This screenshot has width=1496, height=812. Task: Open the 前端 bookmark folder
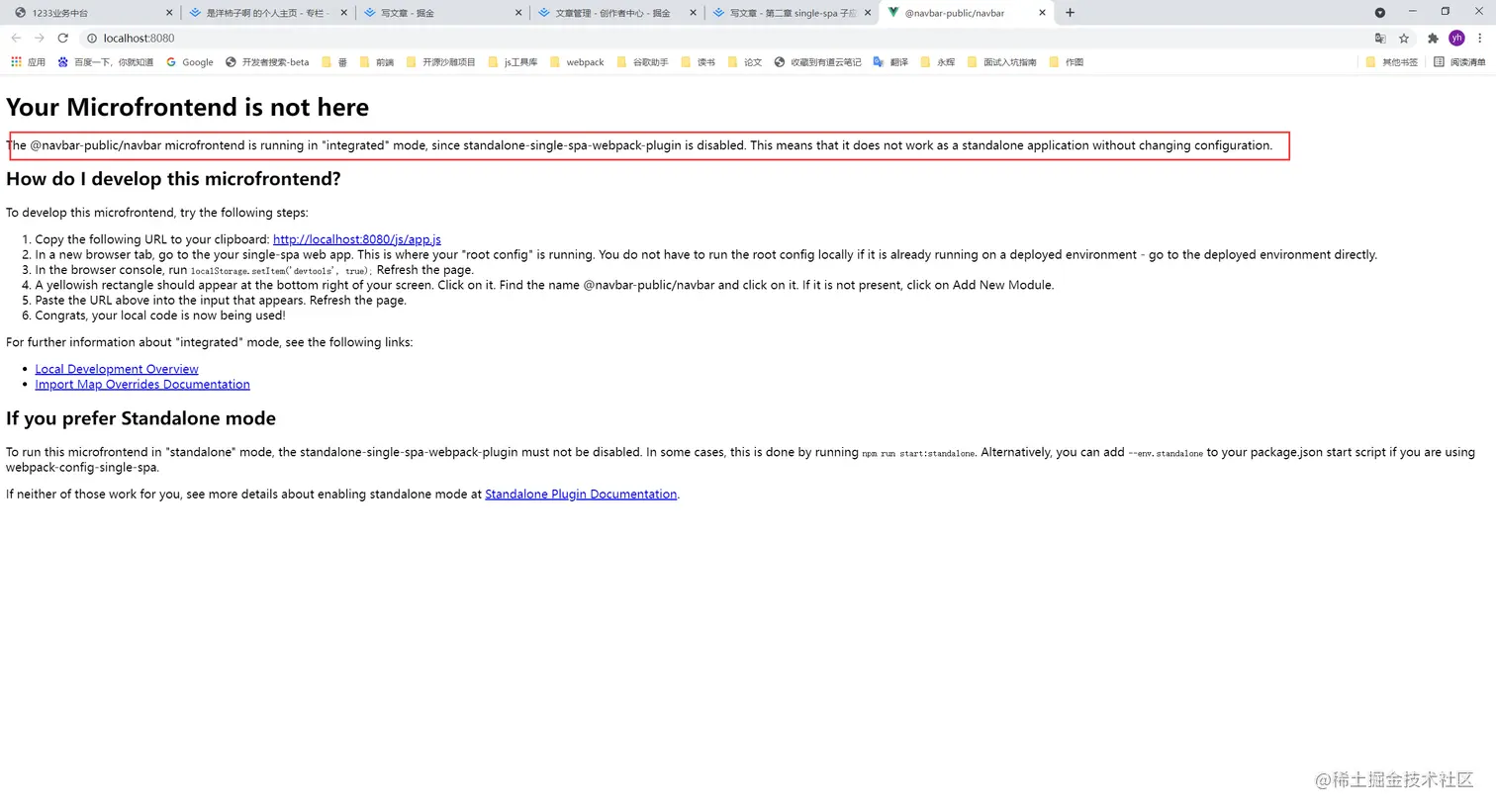tap(376, 61)
